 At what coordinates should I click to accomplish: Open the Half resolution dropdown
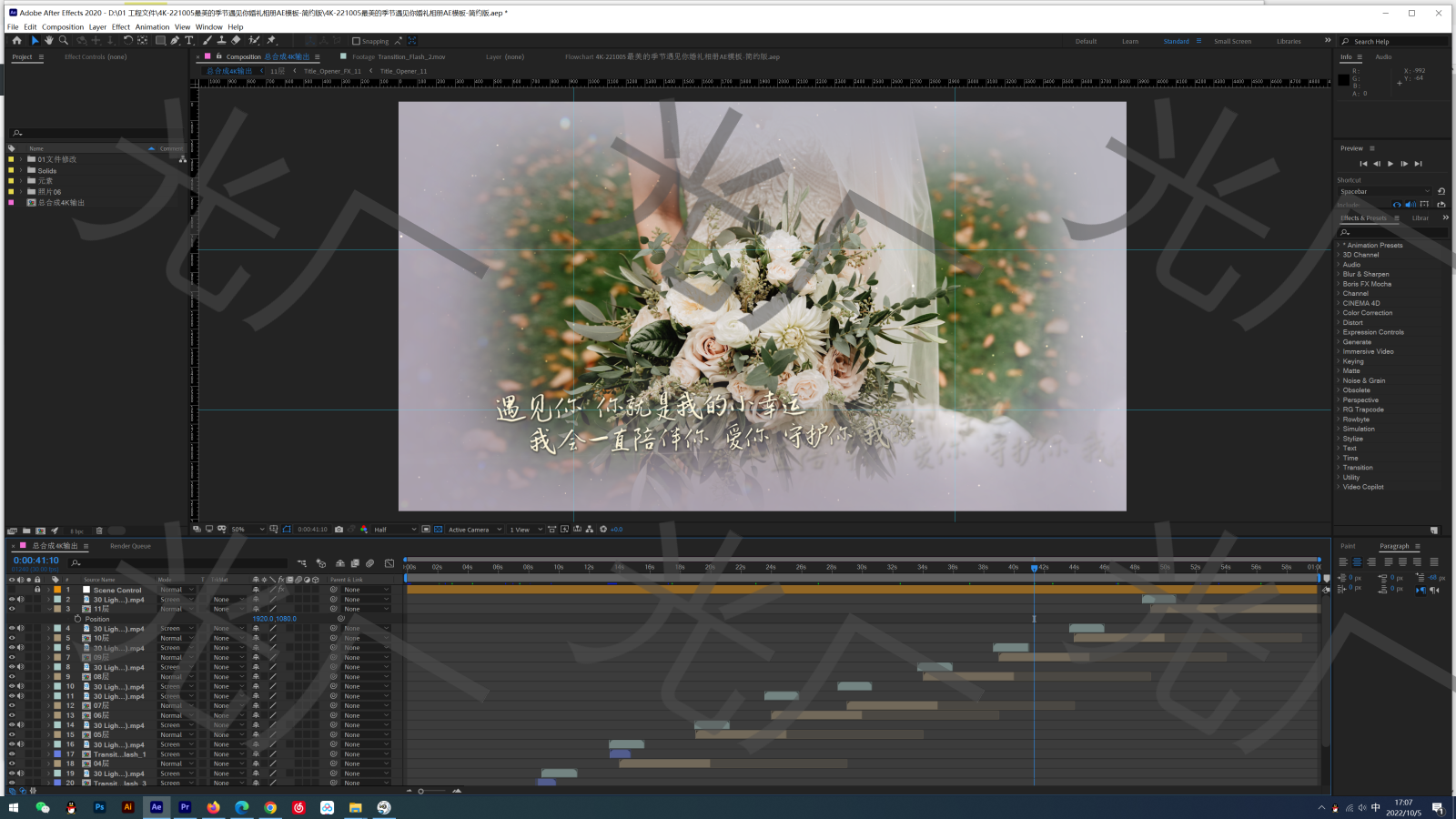(x=395, y=530)
